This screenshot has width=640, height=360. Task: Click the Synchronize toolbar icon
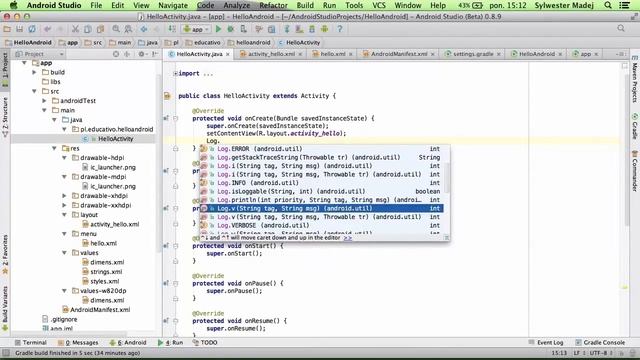[32, 29]
